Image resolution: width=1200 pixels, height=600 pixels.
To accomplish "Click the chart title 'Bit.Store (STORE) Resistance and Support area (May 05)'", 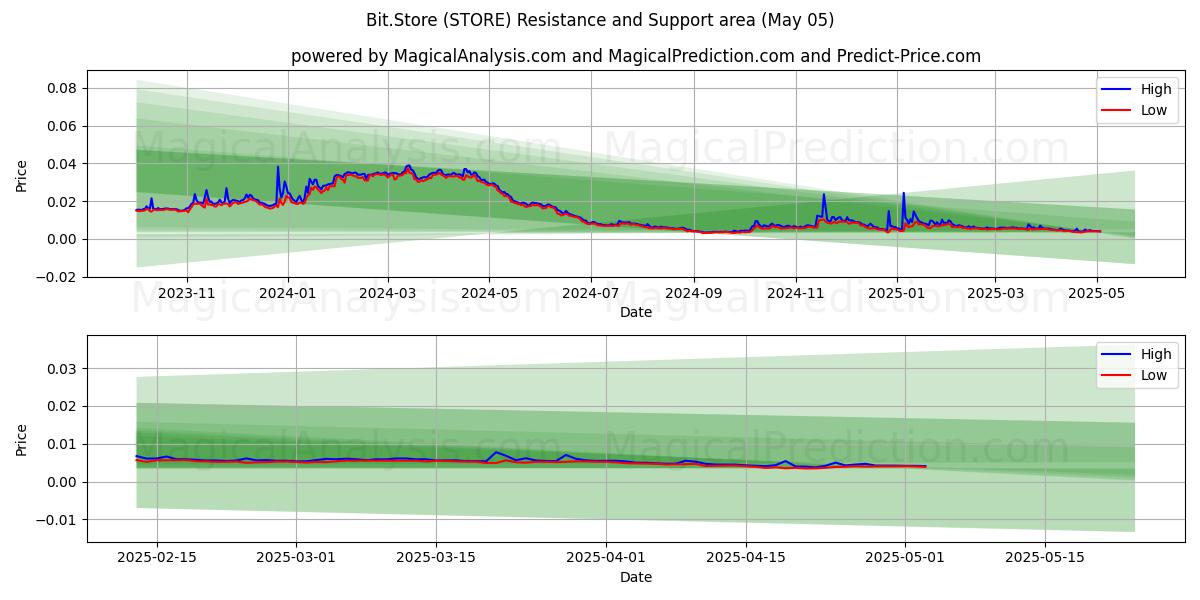I will click(600, 20).
